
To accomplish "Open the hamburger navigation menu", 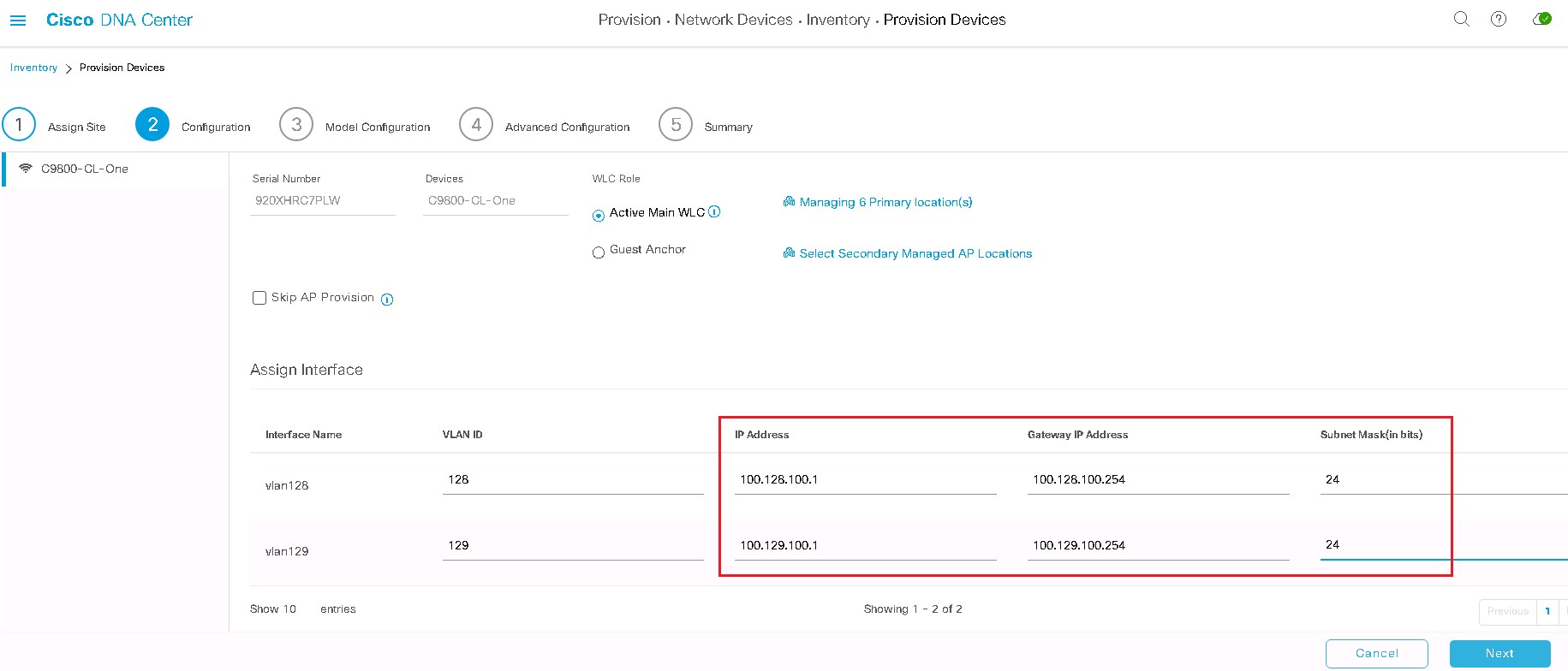I will (18, 20).
